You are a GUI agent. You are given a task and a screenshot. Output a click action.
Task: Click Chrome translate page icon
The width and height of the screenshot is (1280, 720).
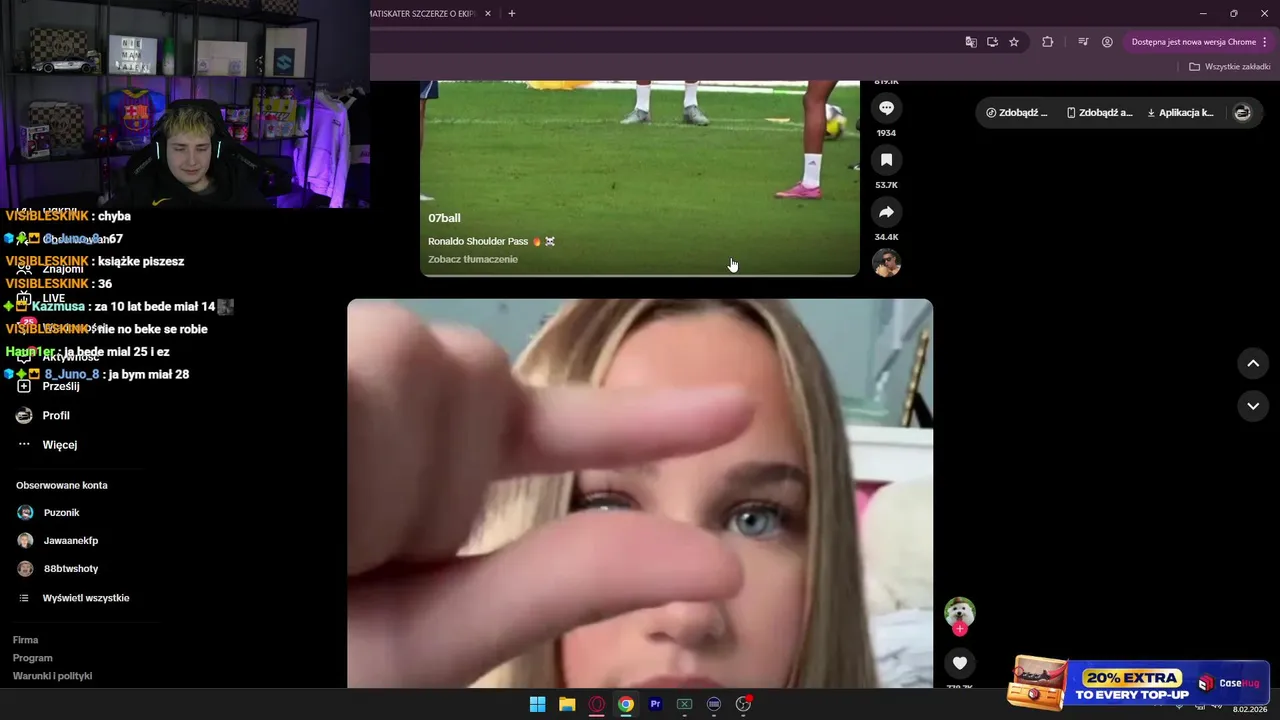click(970, 42)
